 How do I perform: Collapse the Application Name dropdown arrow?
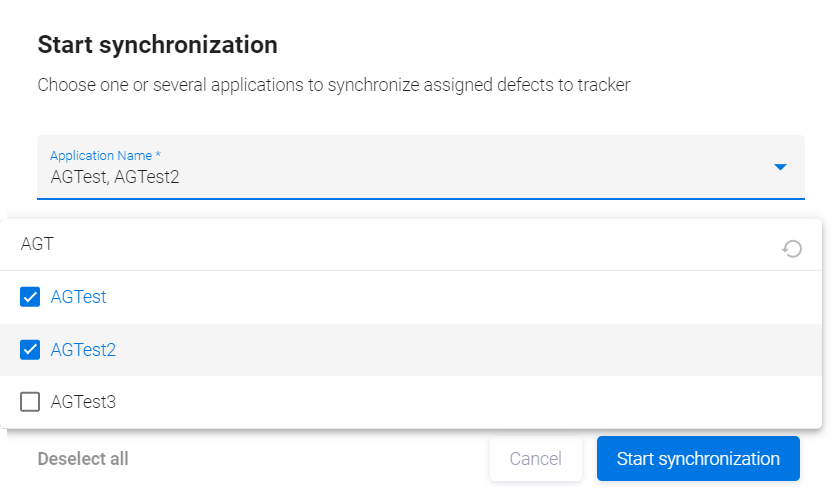point(781,167)
